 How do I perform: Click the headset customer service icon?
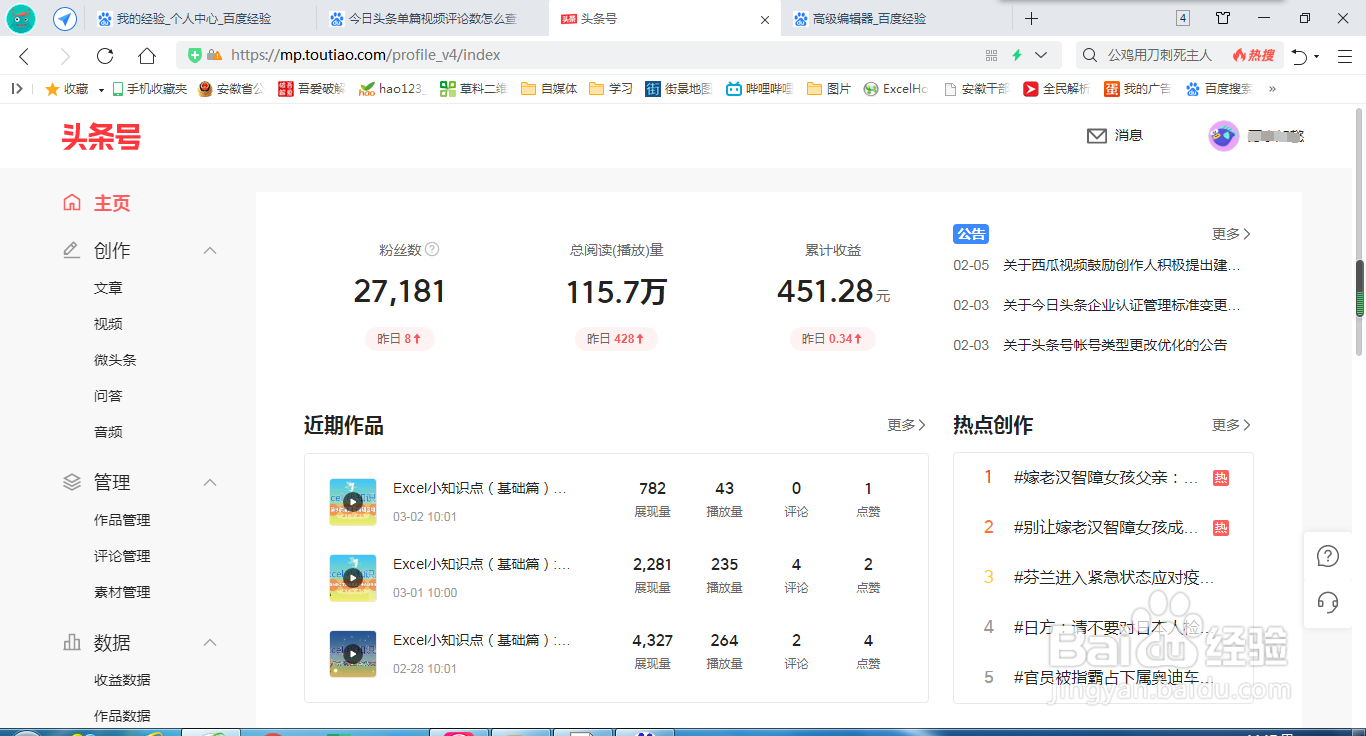[1328, 602]
